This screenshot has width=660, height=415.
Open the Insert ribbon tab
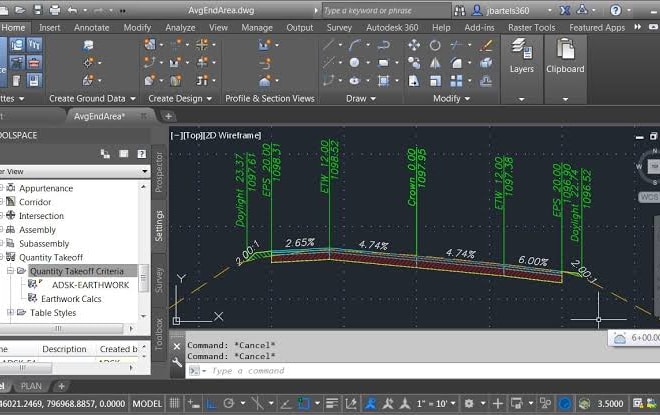point(50,28)
